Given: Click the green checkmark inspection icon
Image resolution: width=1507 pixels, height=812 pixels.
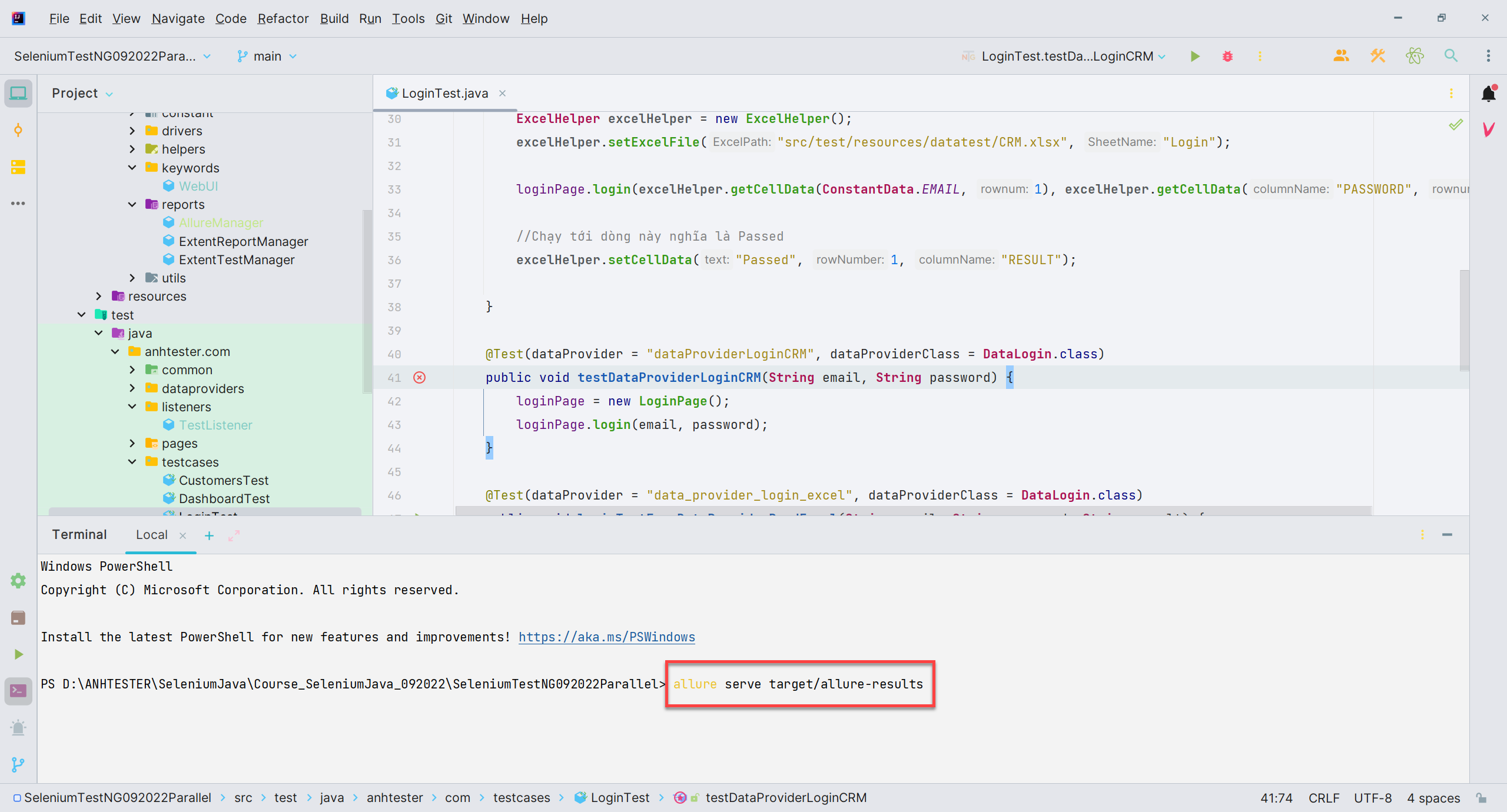Looking at the screenshot, I should [1456, 124].
